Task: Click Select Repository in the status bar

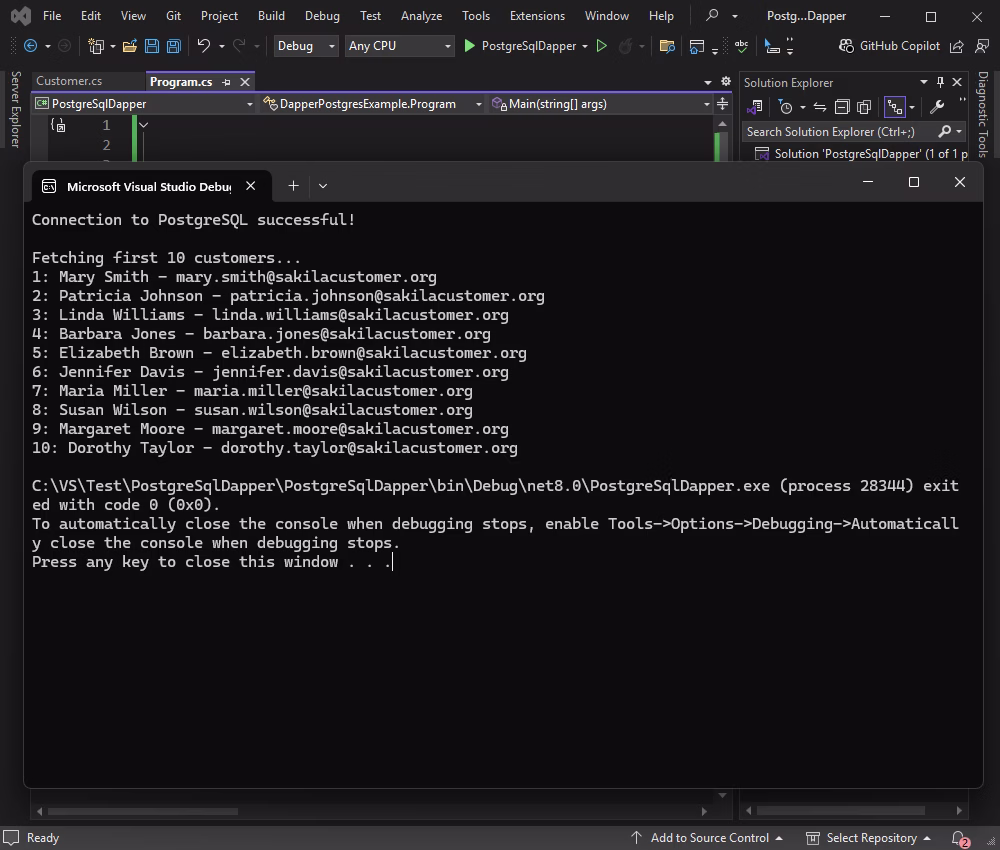Action: pyautogui.click(x=873, y=838)
